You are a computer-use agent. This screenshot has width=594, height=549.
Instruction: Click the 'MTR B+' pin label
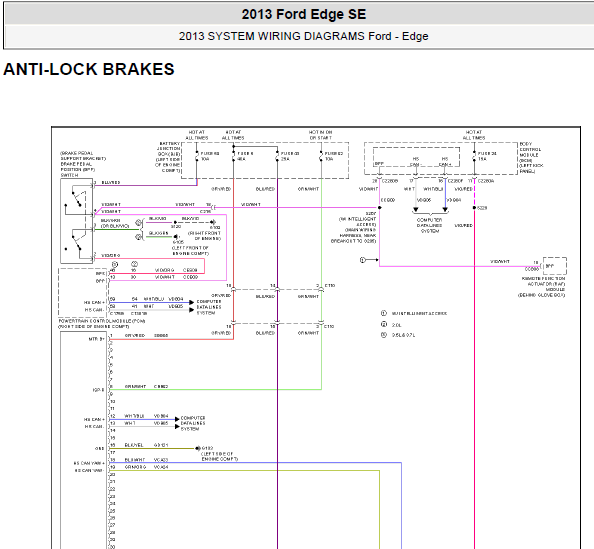[96, 339]
